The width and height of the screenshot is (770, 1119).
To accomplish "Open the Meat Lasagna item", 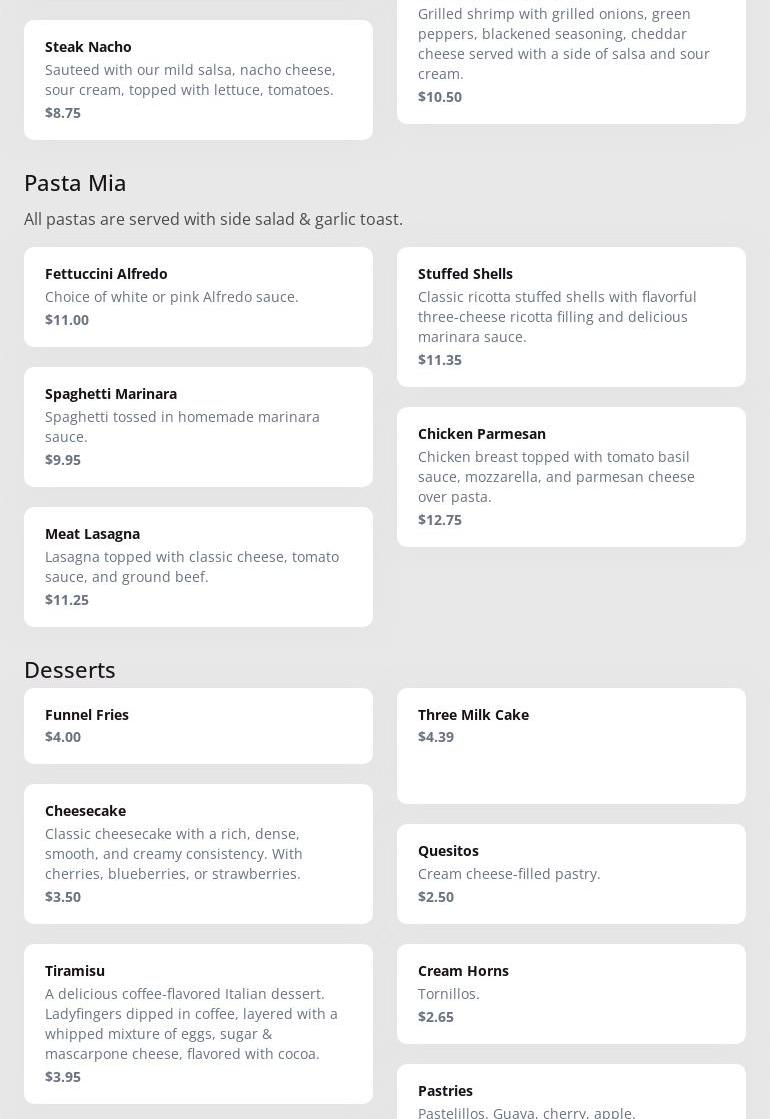I will click(x=198, y=566).
